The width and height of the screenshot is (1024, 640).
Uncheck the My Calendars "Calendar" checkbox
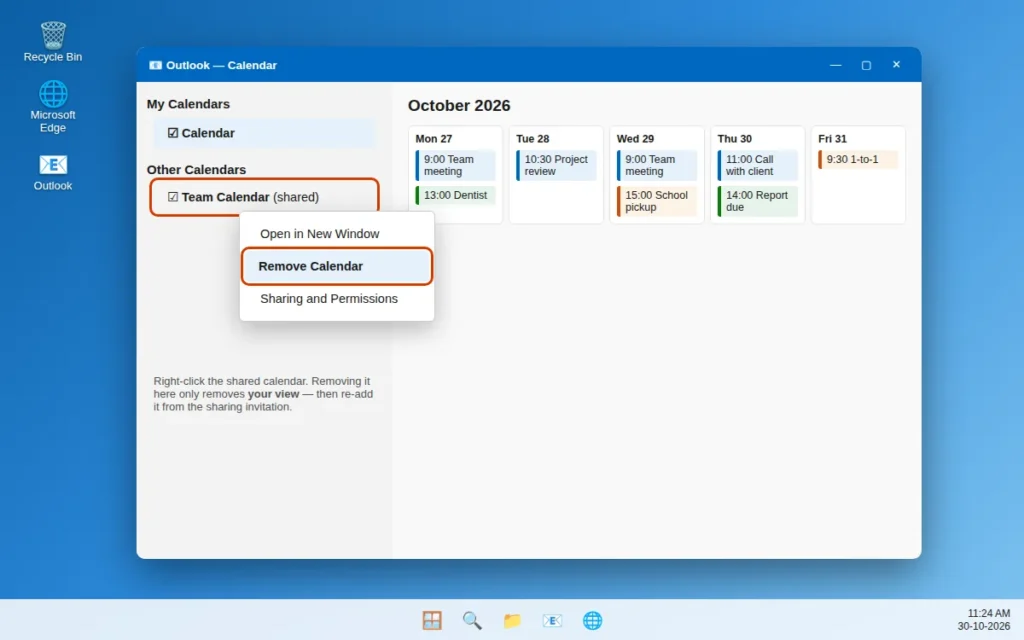[x=172, y=133]
